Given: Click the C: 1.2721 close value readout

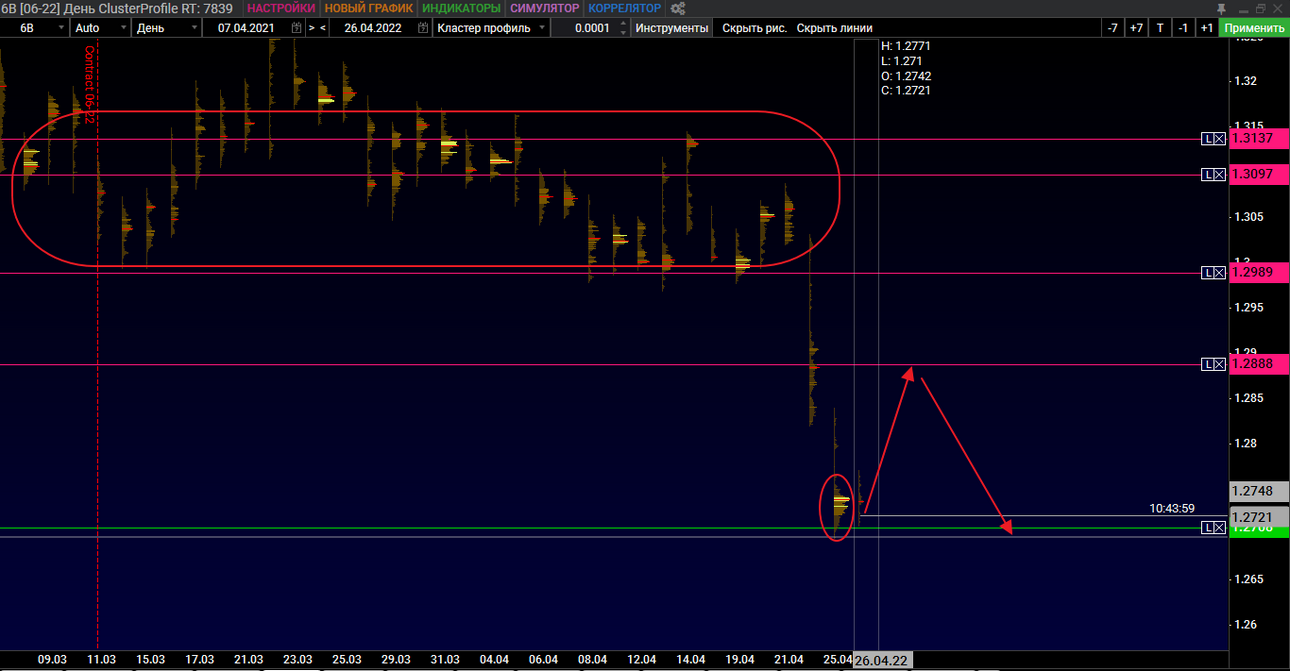Looking at the screenshot, I should pyautogui.click(x=906, y=91).
